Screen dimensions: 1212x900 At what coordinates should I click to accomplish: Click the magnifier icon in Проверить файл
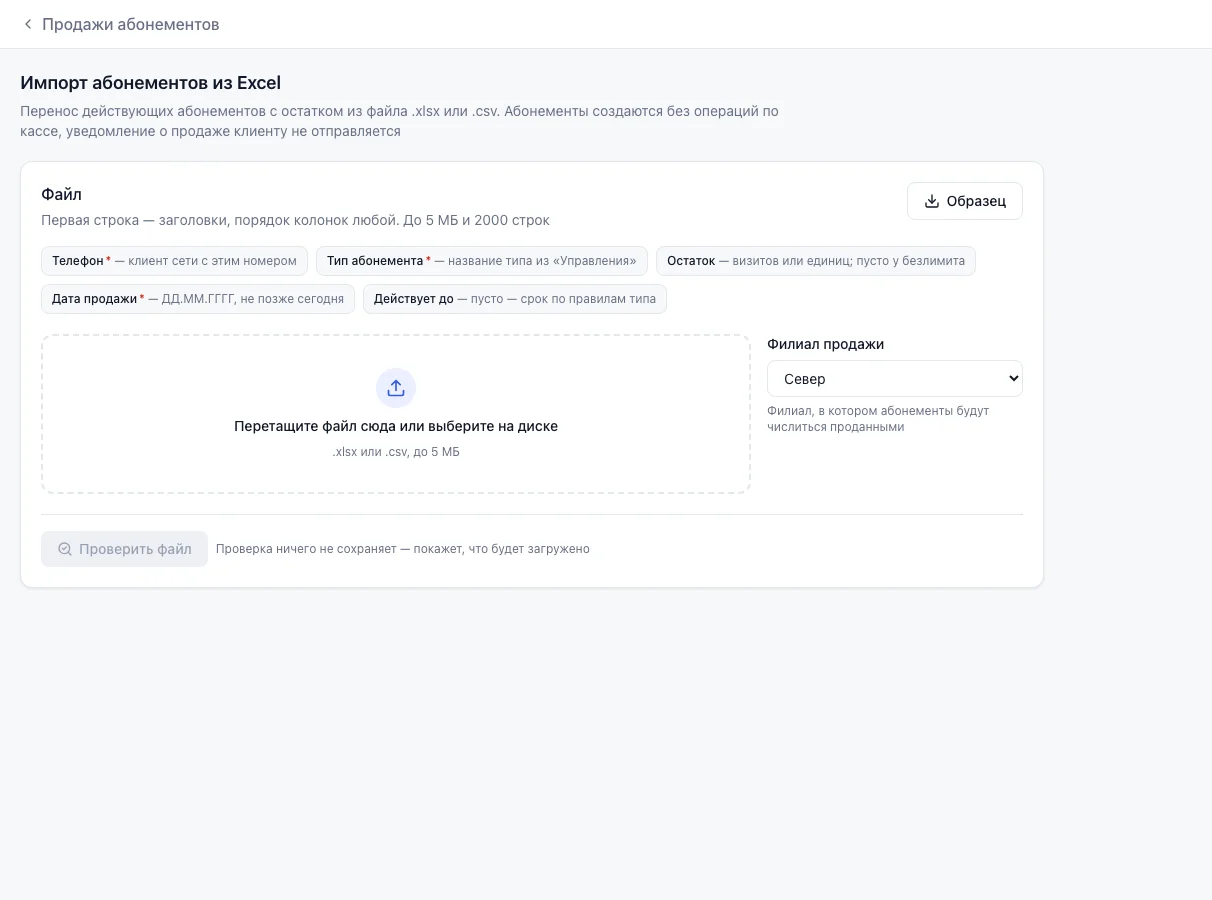65,549
